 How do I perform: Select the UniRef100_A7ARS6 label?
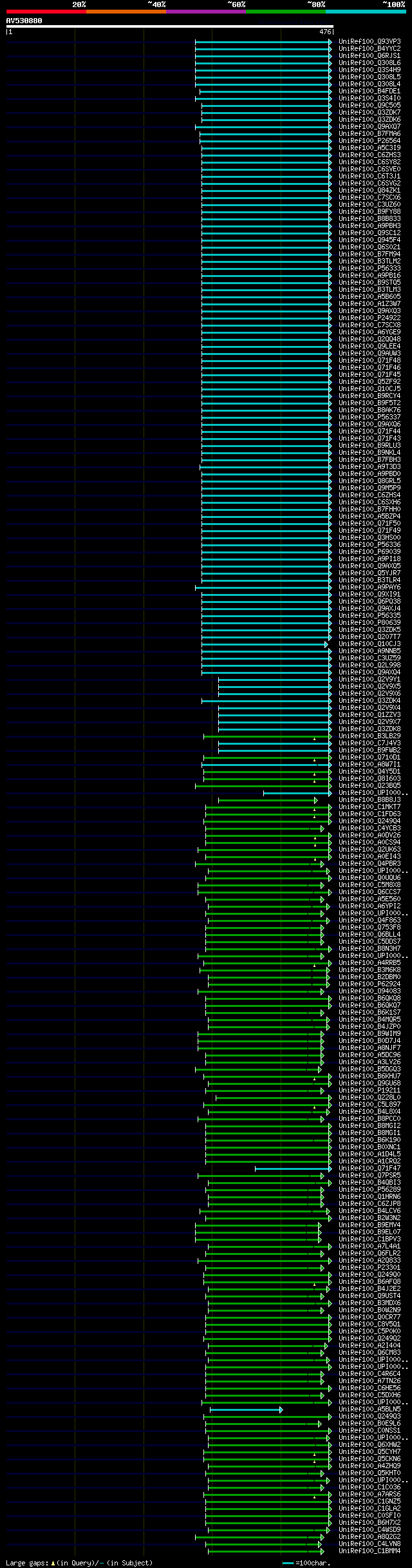point(370,1494)
